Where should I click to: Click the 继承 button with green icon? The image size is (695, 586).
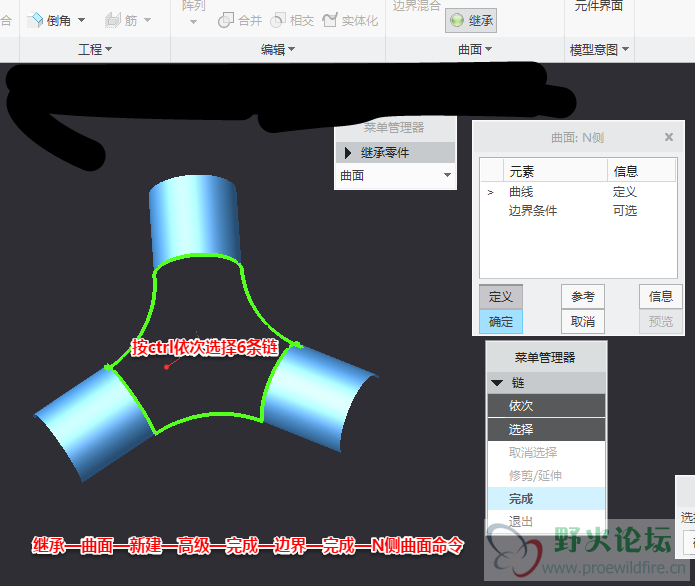coord(471,20)
